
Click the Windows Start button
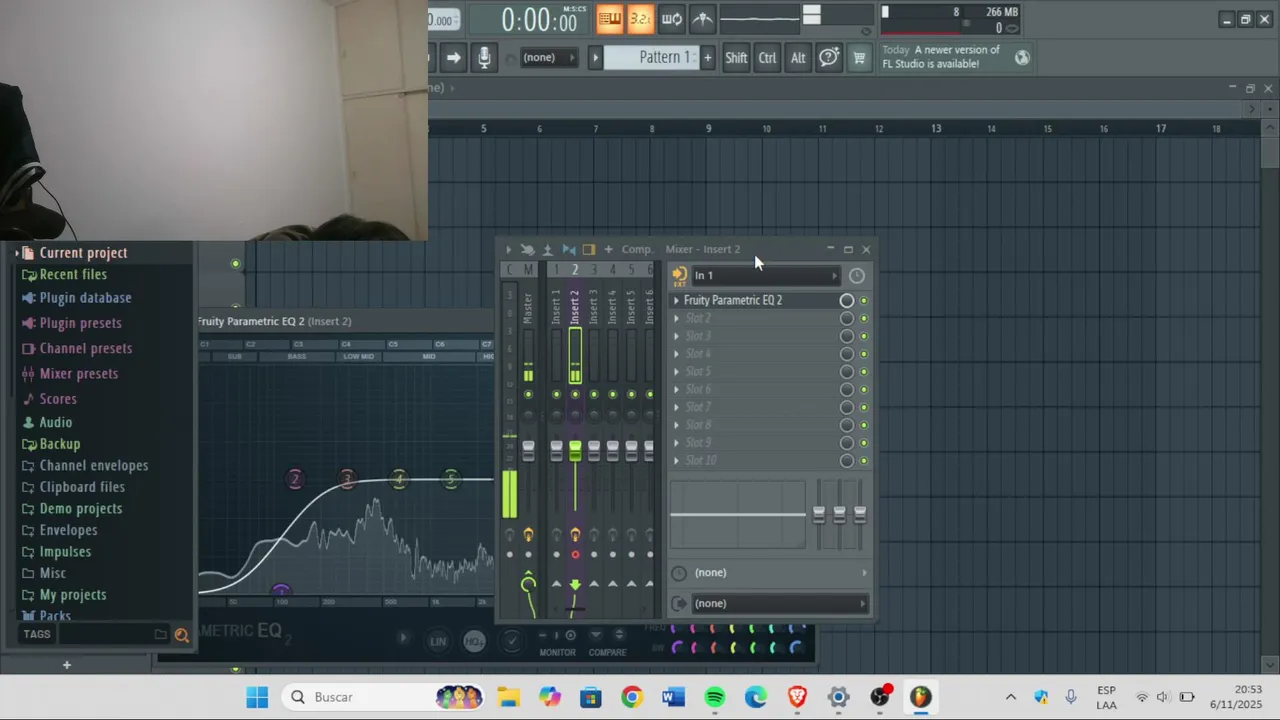pyautogui.click(x=257, y=697)
